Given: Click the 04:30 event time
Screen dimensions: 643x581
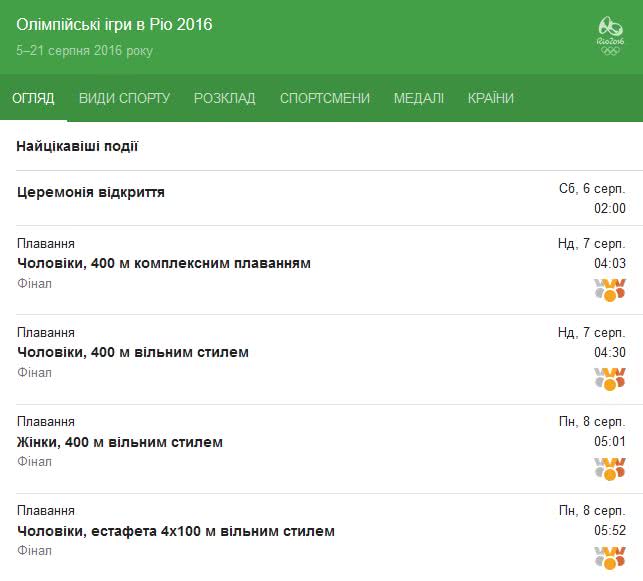Looking at the screenshot, I should (x=610, y=352).
